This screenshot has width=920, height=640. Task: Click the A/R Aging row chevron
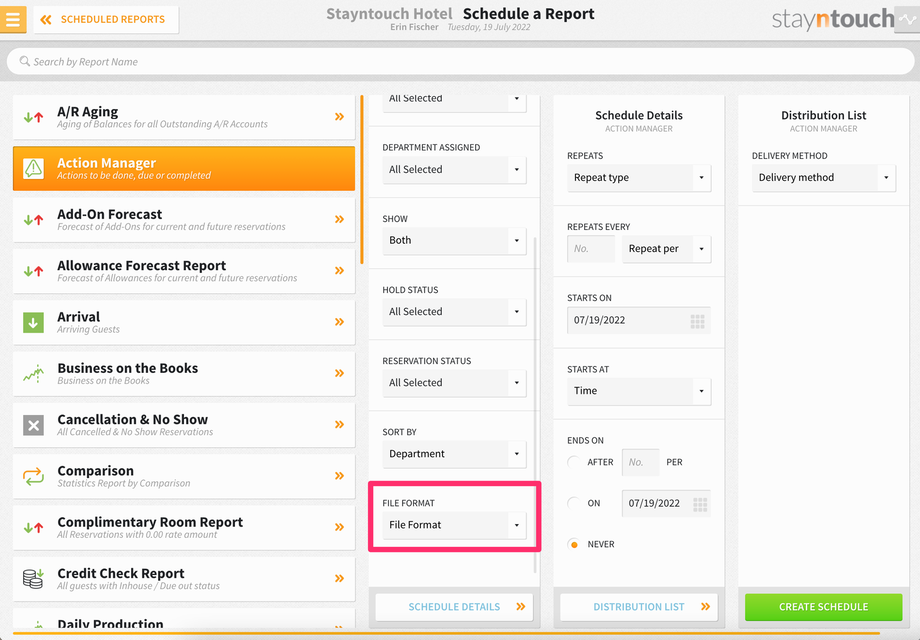pos(339,117)
